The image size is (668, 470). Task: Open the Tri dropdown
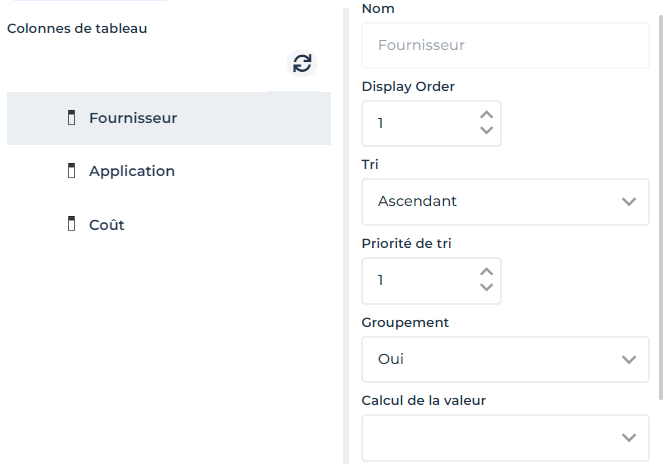point(505,201)
